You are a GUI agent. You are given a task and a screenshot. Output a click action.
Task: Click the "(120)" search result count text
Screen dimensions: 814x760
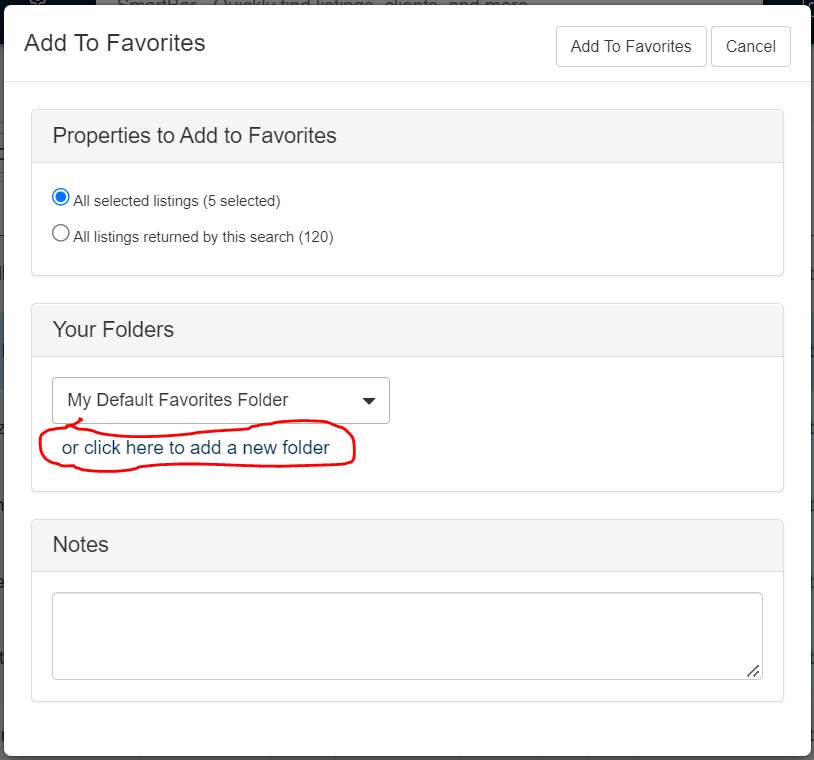pyautogui.click(x=316, y=237)
